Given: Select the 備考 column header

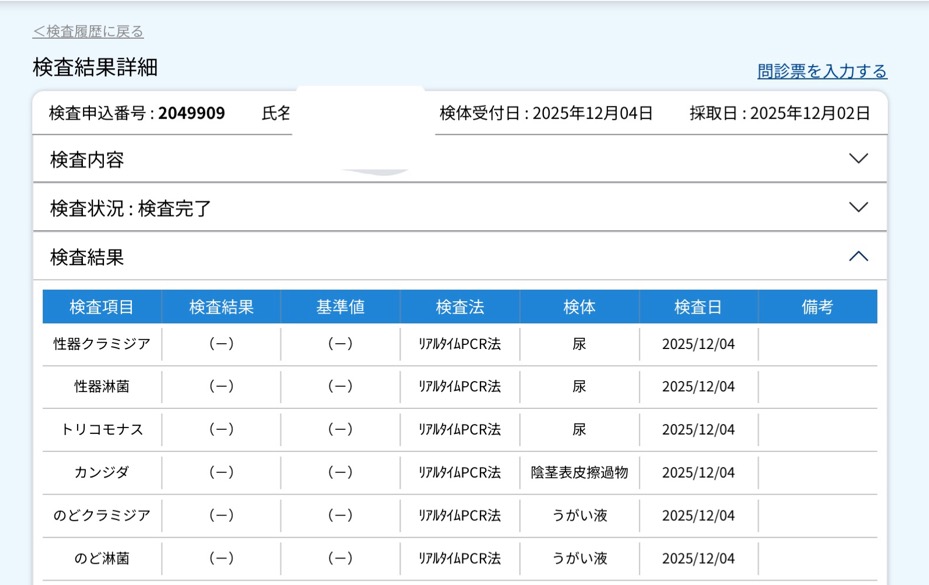Looking at the screenshot, I should pos(817,307).
